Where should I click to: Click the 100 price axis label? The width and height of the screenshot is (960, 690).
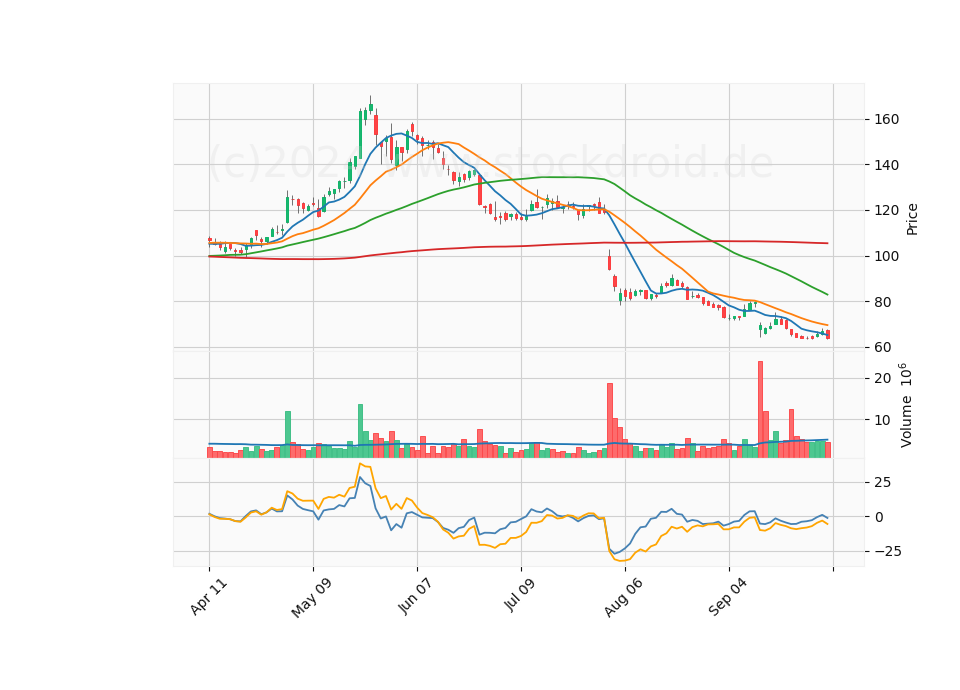point(887,257)
